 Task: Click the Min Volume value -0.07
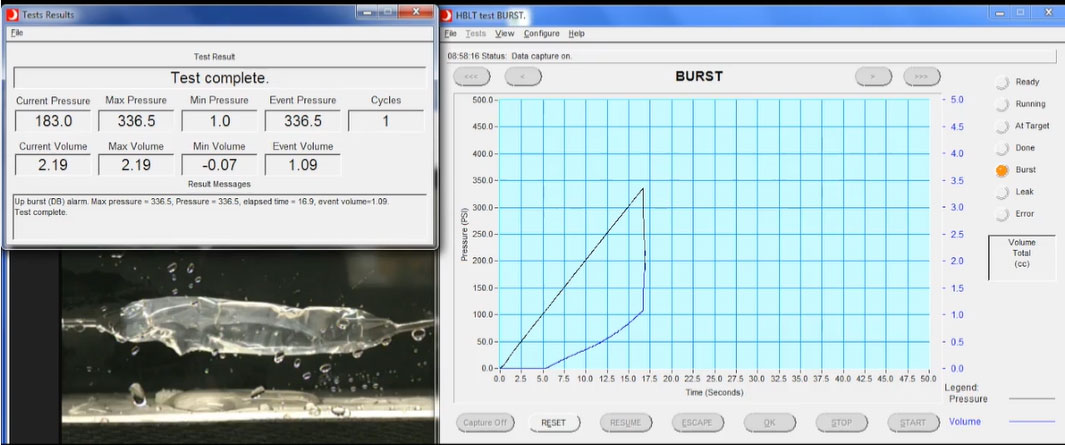tap(219, 164)
